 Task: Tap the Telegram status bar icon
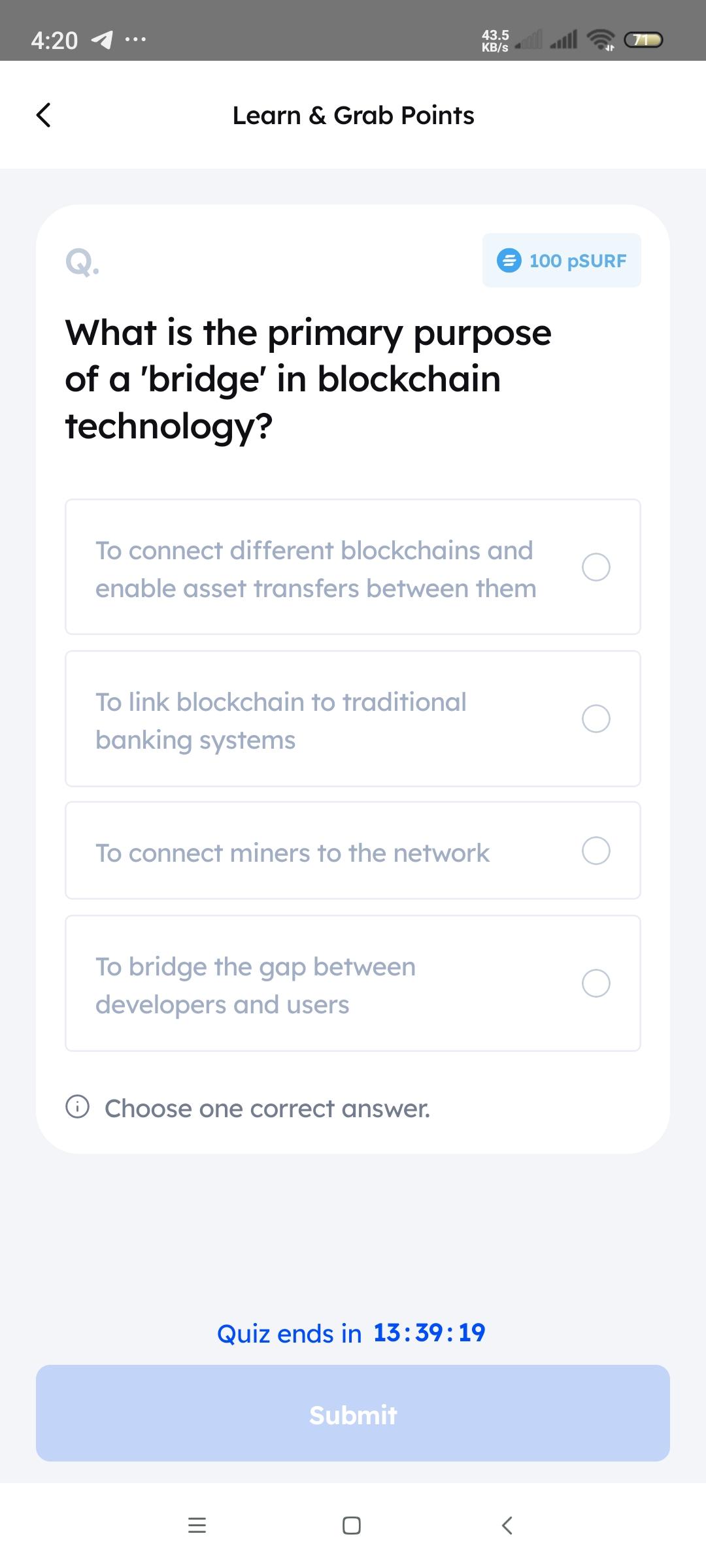pyautogui.click(x=101, y=41)
